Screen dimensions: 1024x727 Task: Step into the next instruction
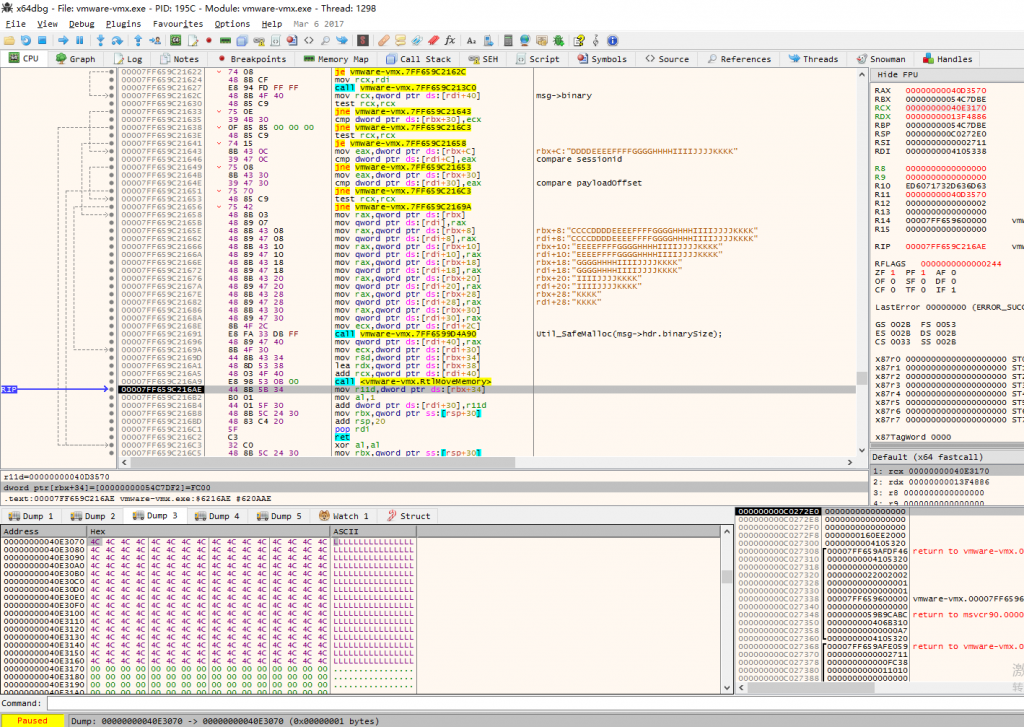pyautogui.click(x=99, y=38)
